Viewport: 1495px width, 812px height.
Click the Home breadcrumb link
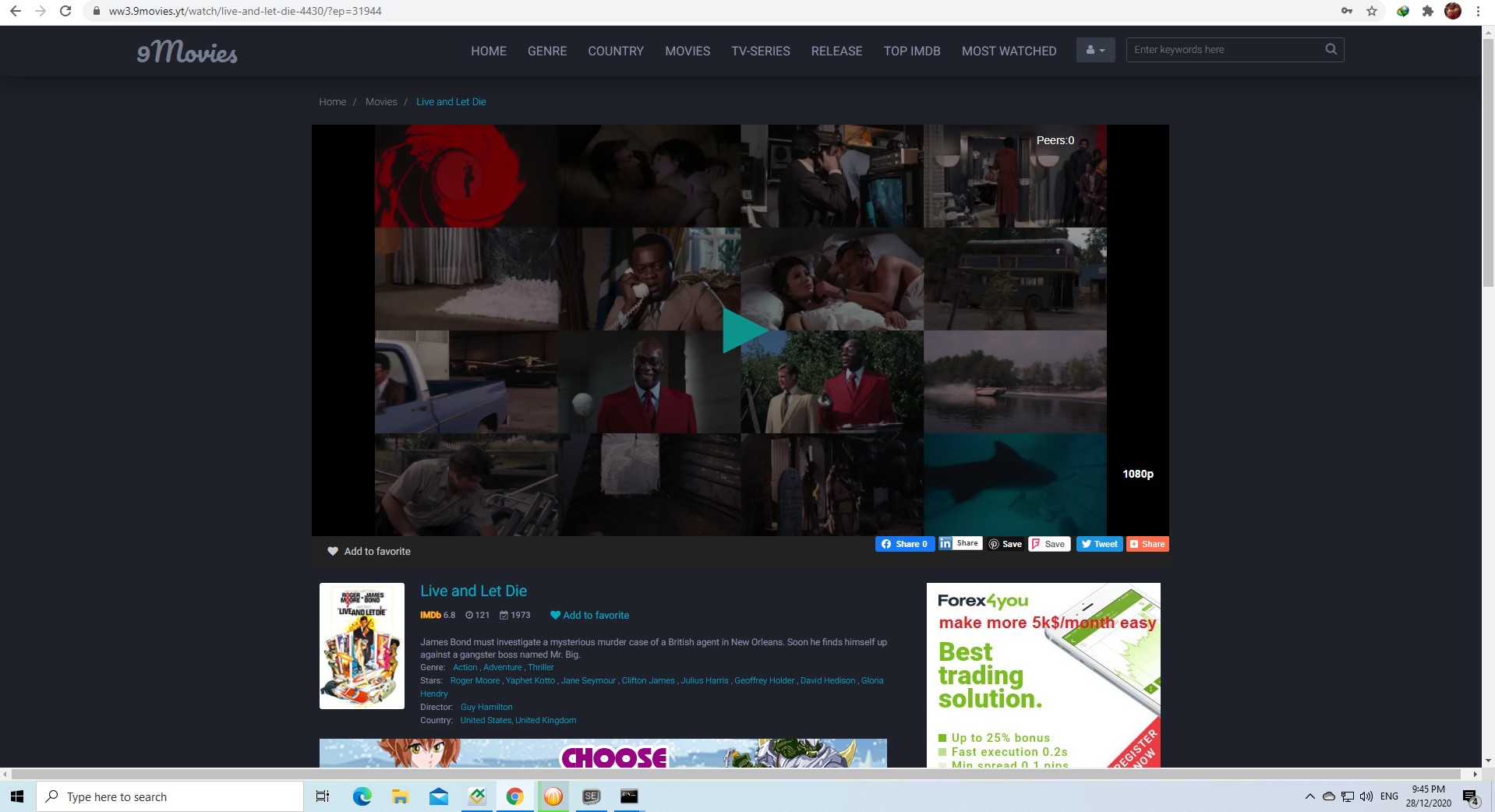pyautogui.click(x=333, y=102)
